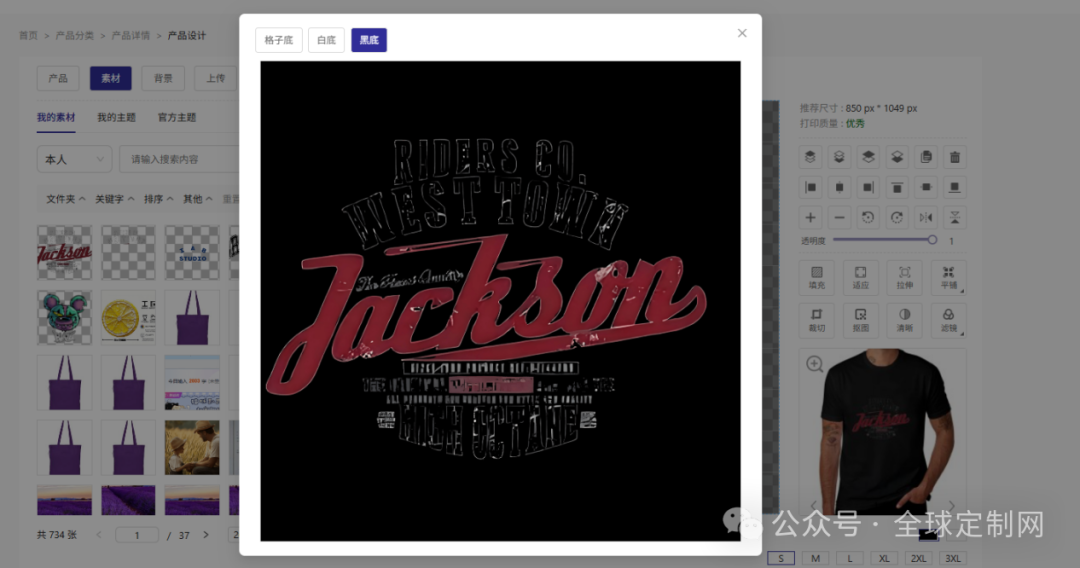This screenshot has height=568, width=1080.
Task: Click the 填充 fill icon
Action: pyautogui.click(x=817, y=276)
